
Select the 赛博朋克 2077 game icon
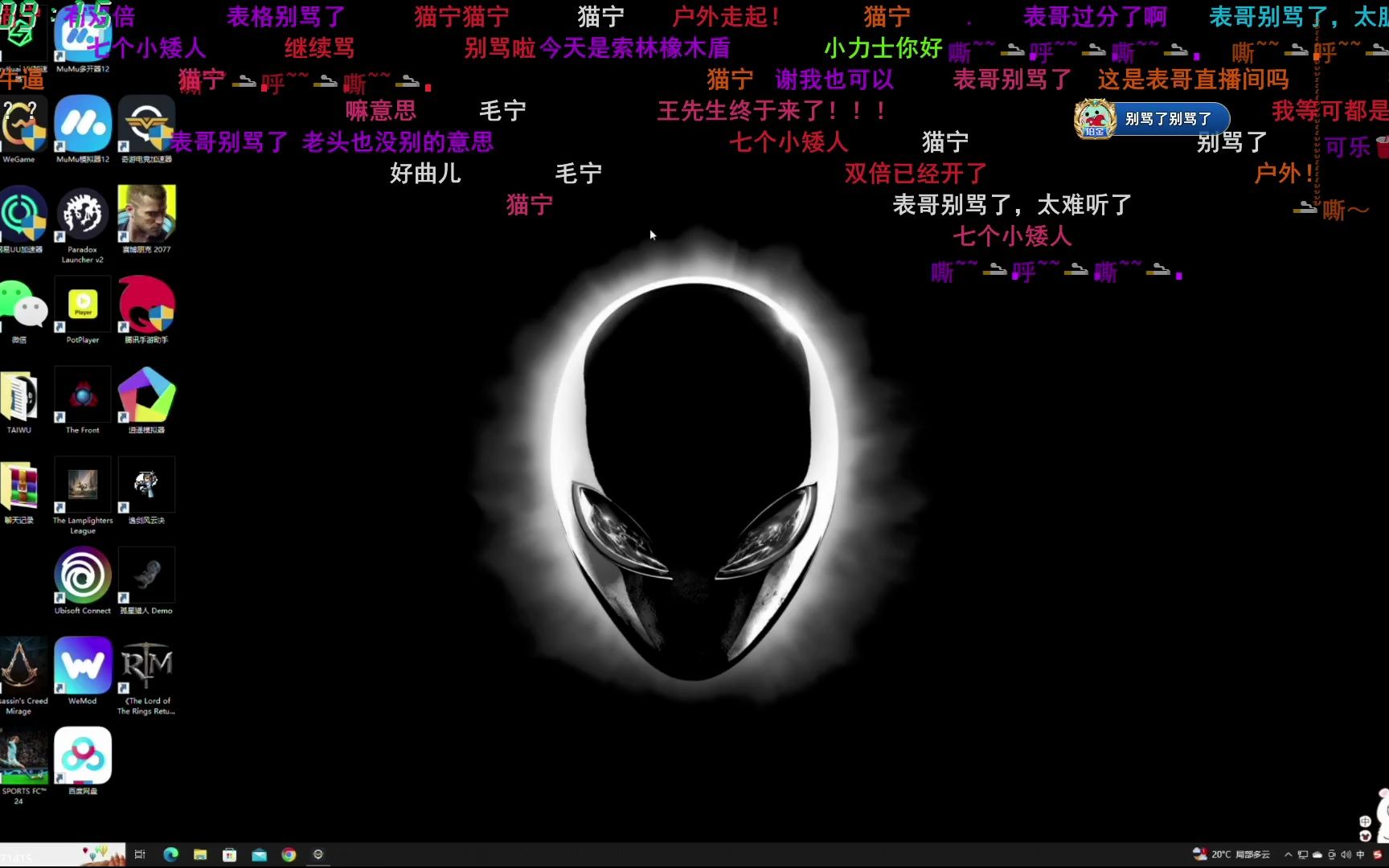[146, 220]
